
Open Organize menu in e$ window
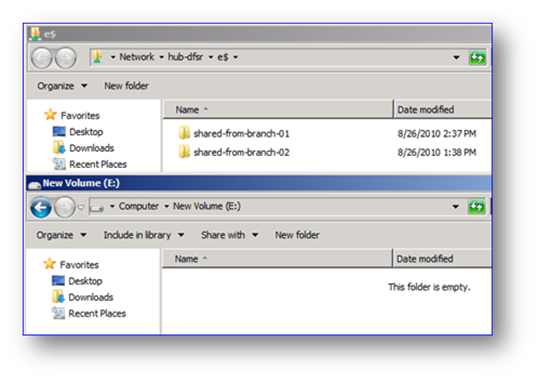[x=62, y=86]
